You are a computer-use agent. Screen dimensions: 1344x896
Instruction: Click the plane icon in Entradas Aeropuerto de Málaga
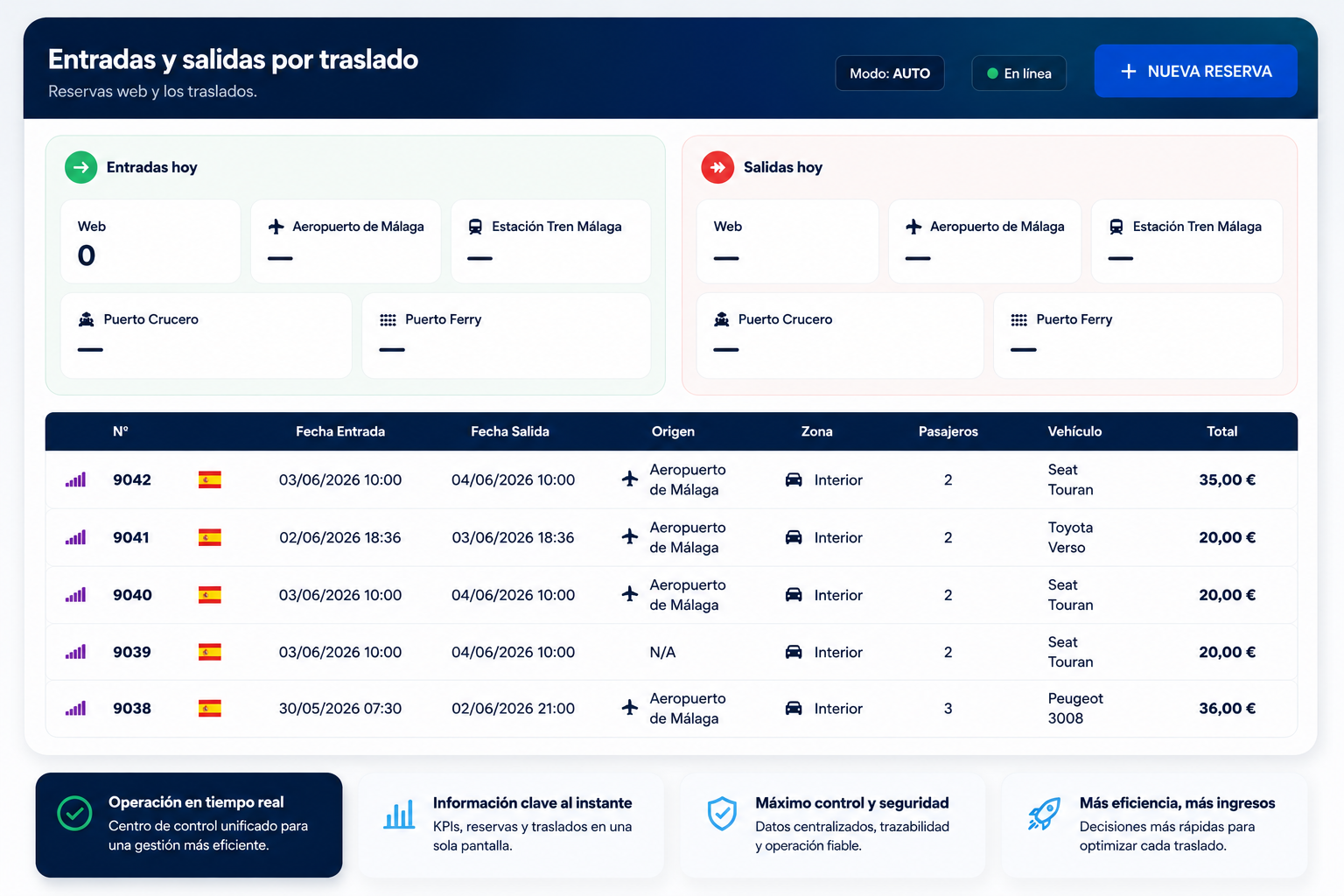point(276,227)
